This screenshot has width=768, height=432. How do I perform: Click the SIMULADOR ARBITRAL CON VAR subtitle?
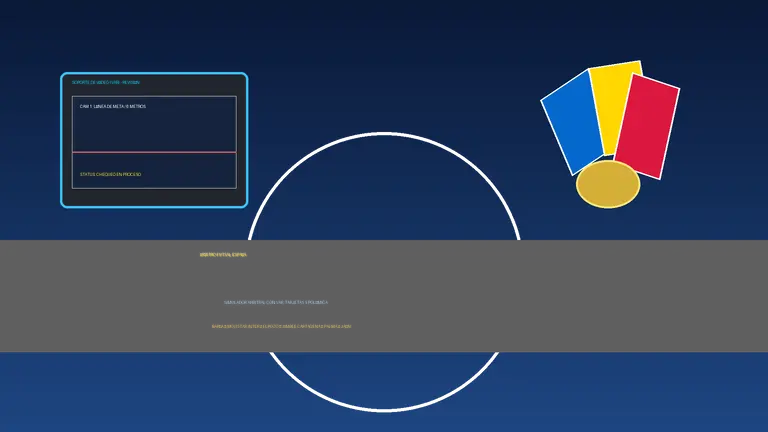[x=276, y=302]
